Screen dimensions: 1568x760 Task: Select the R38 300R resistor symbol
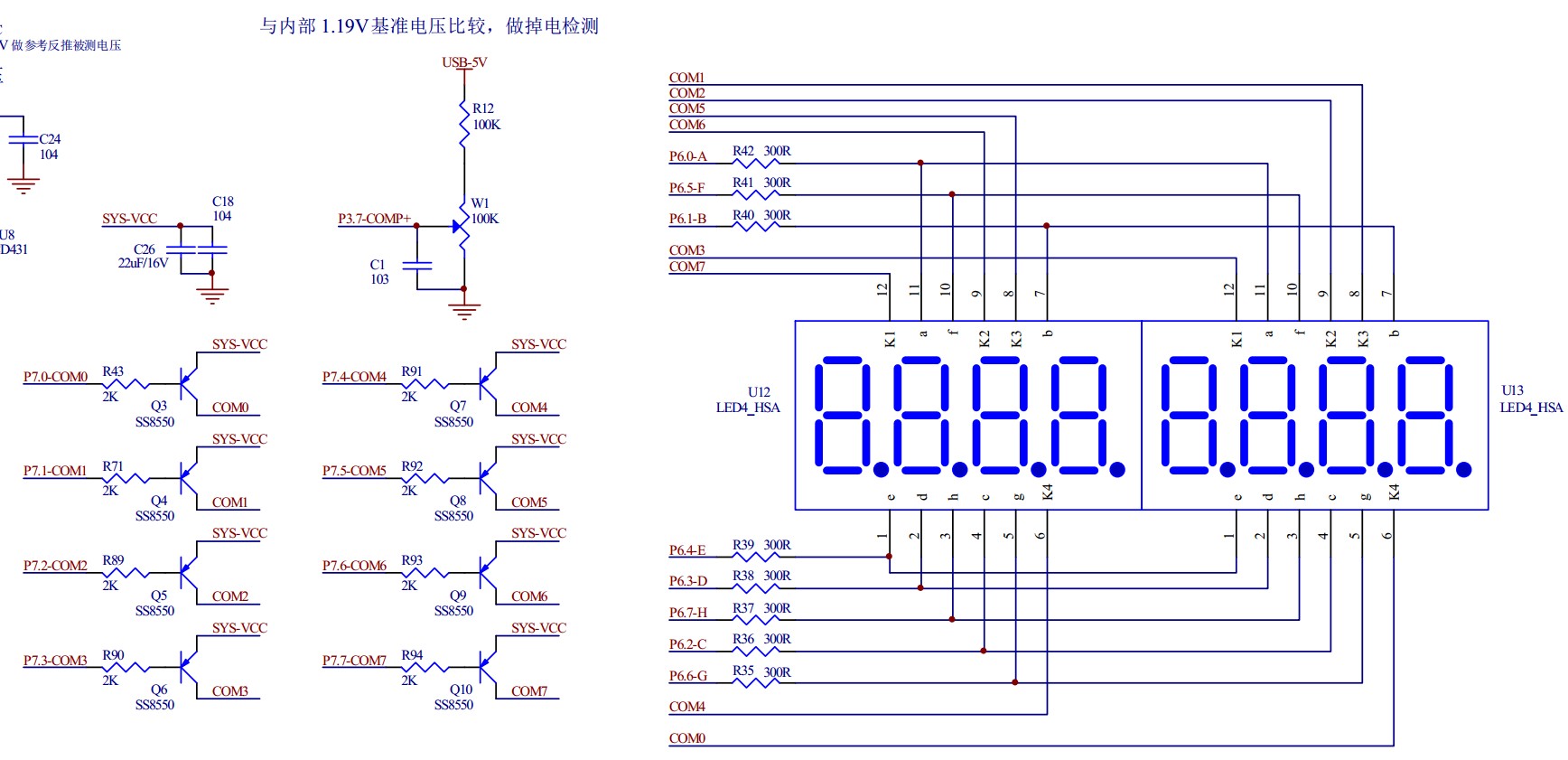click(755, 588)
